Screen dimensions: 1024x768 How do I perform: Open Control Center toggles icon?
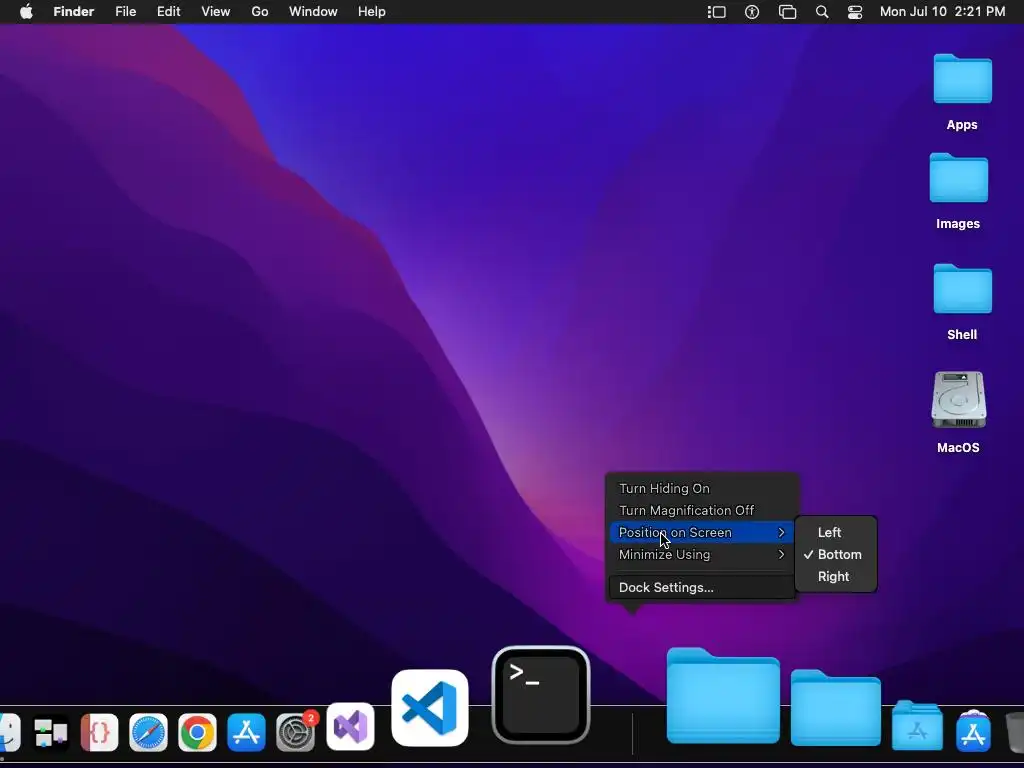click(x=855, y=12)
